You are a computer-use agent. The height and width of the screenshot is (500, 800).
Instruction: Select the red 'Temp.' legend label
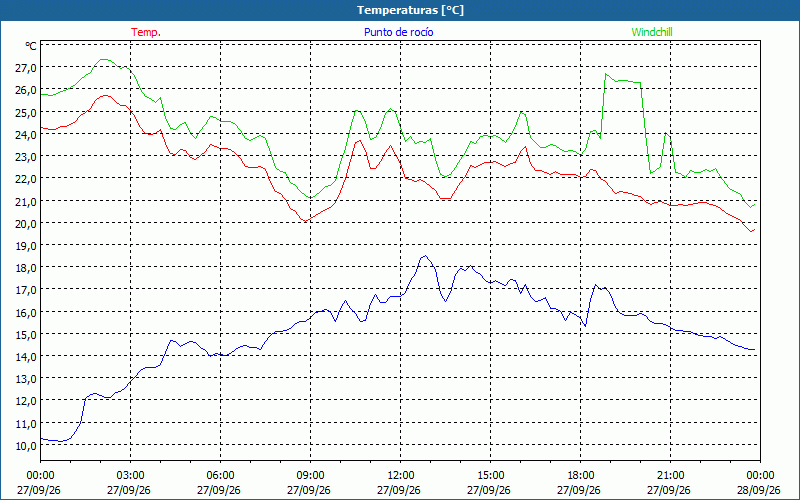tap(146, 32)
